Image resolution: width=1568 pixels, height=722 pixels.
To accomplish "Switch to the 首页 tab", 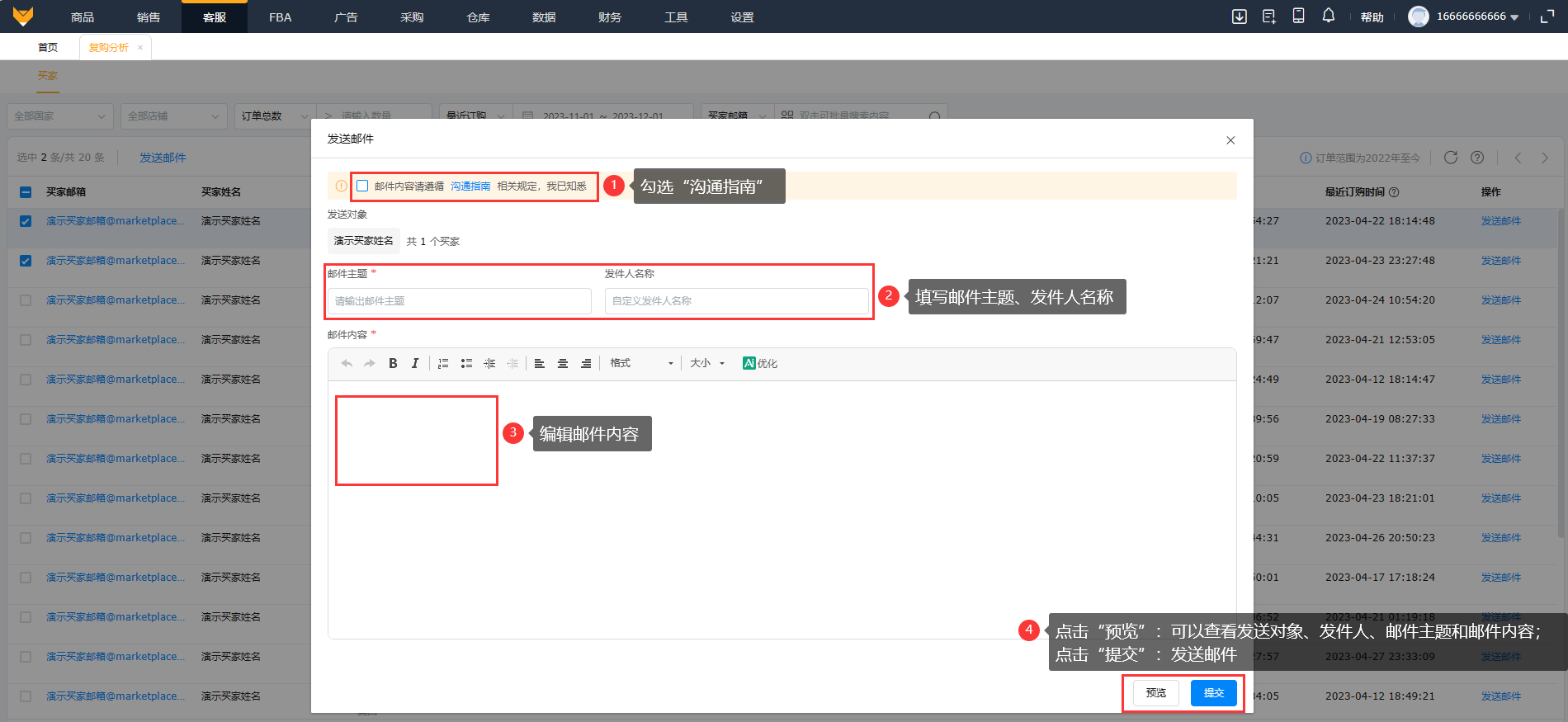I will pos(48,47).
